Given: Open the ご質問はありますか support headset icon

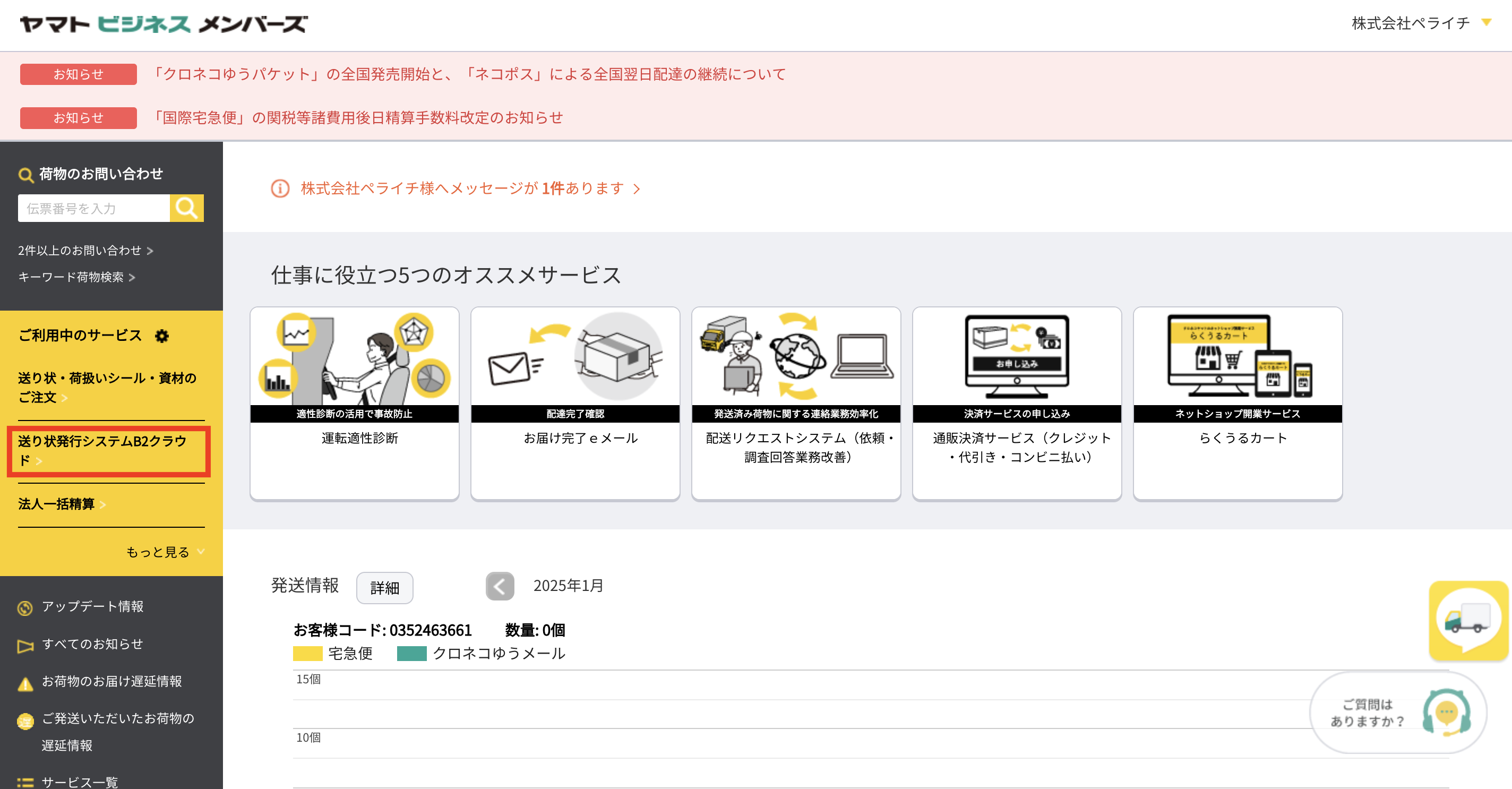Looking at the screenshot, I should pyautogui.click(x=1446, y=712).
